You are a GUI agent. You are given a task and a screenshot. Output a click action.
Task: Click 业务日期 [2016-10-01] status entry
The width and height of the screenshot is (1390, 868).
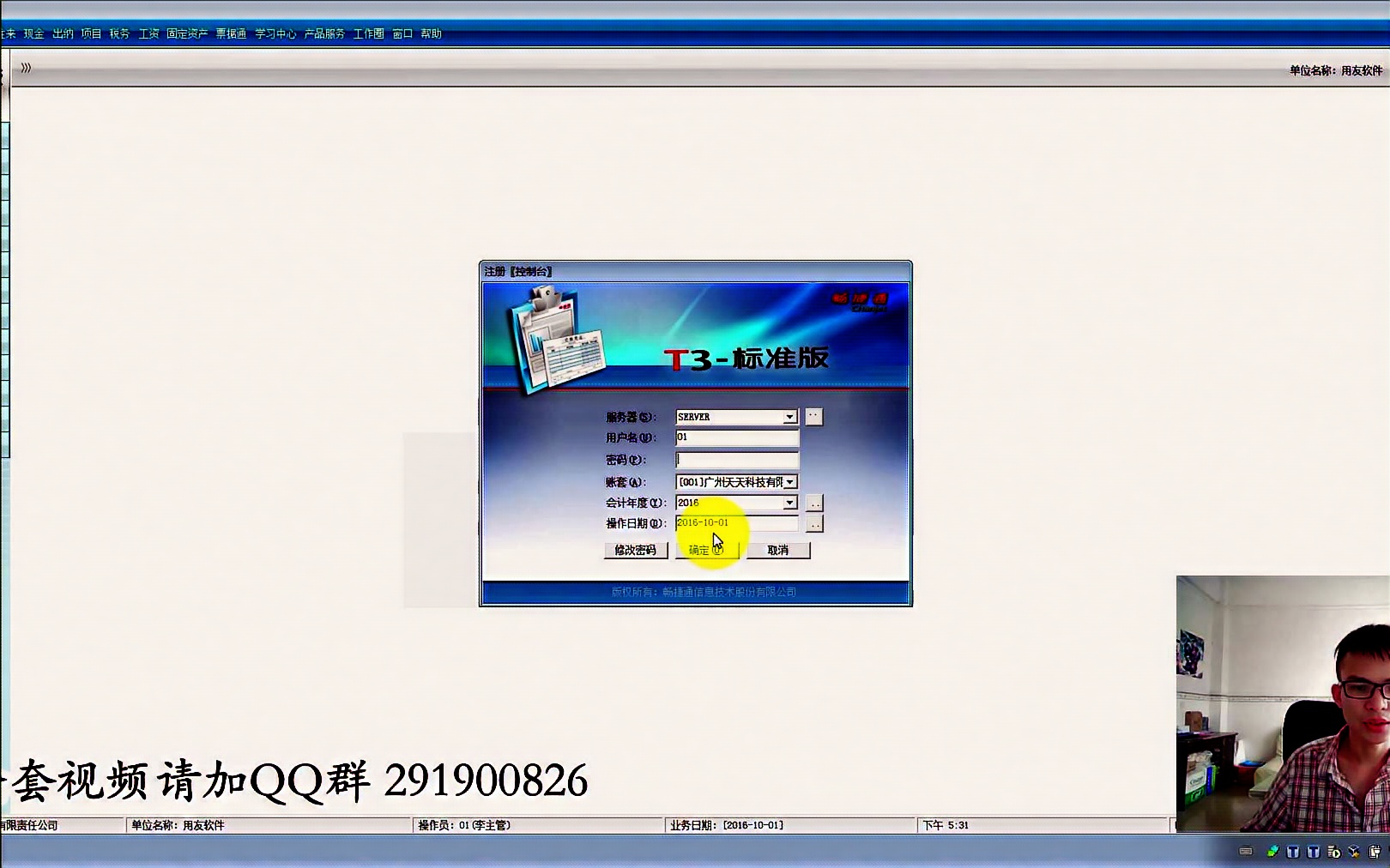tap(727, 825)
